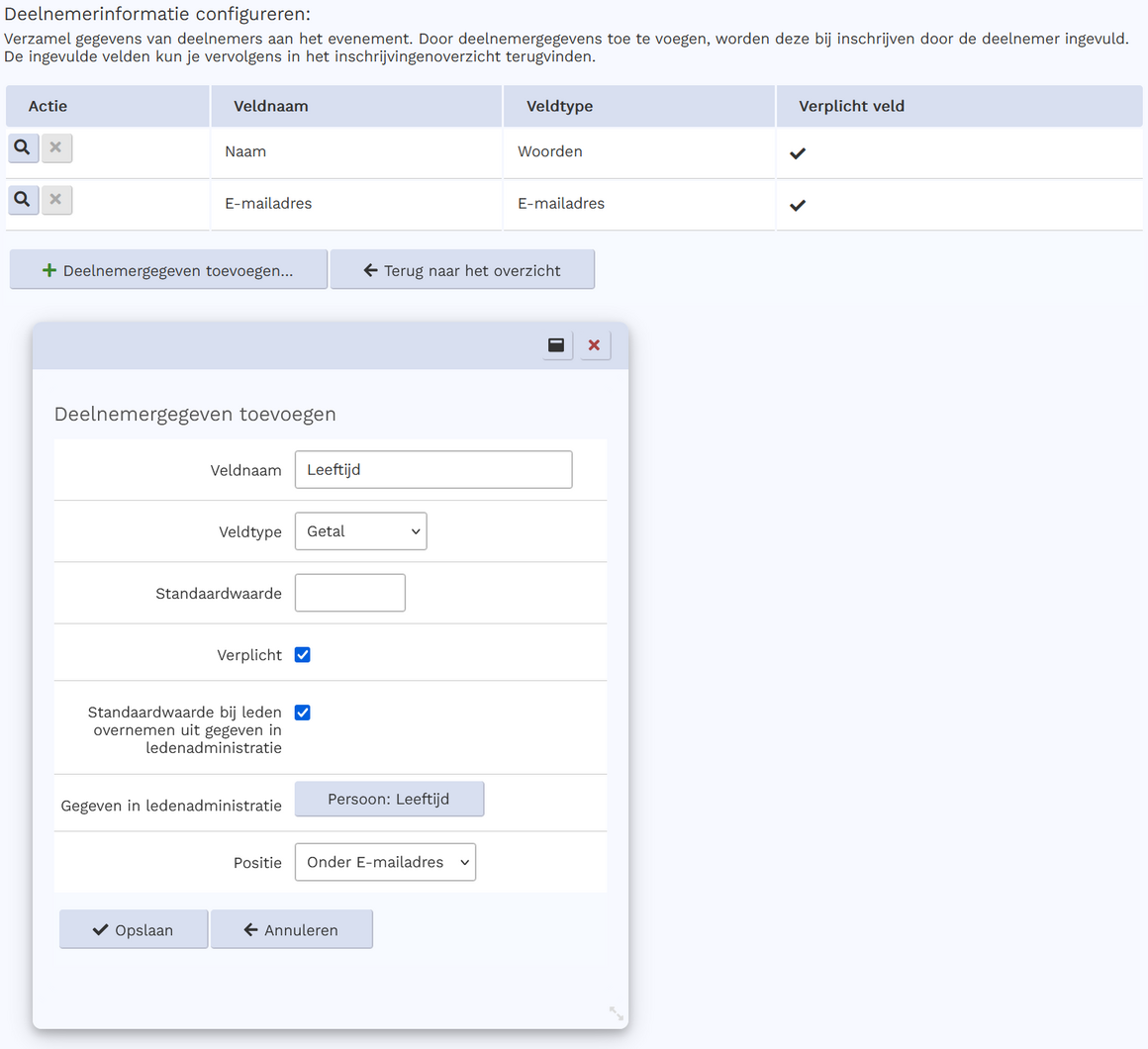Click the Veldnaam input field
1148x1049 pixels.
[433, 470]
